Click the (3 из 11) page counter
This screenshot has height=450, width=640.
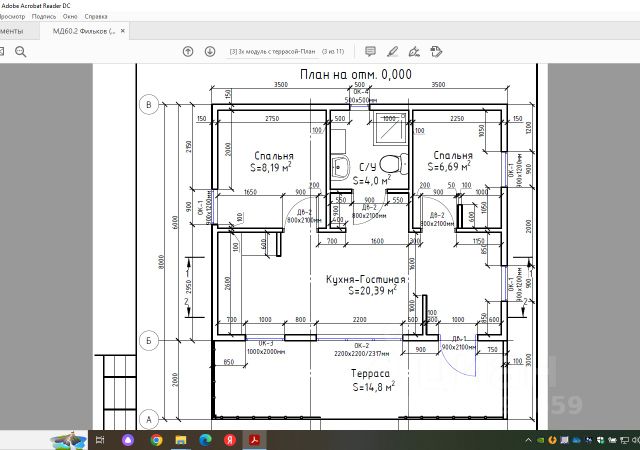click(x=333, y=51)
